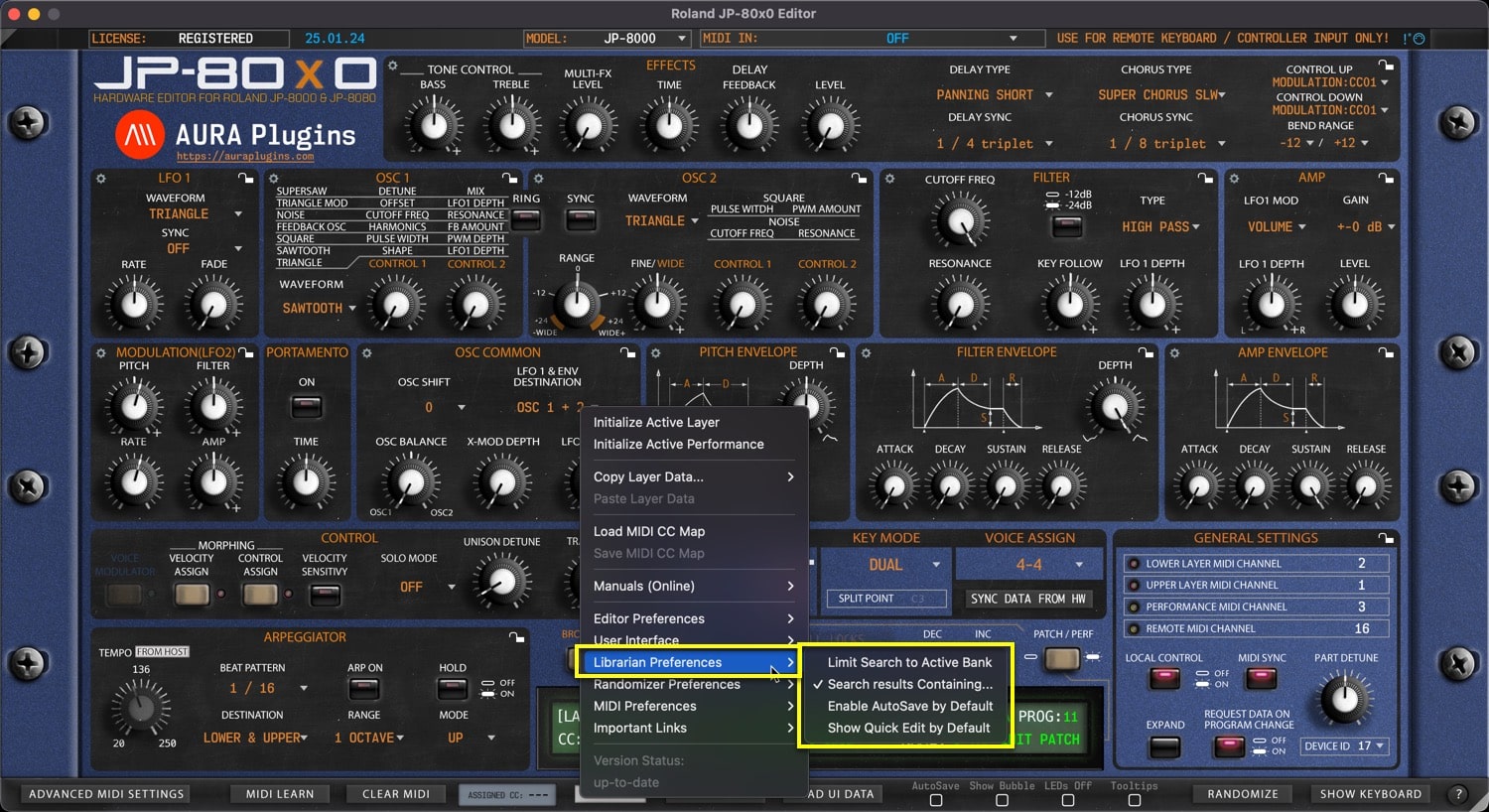The width and height of the screenshot is (1489, 812).
Task: Toggle the Portamento ON switch
Action: click(307, 406)
